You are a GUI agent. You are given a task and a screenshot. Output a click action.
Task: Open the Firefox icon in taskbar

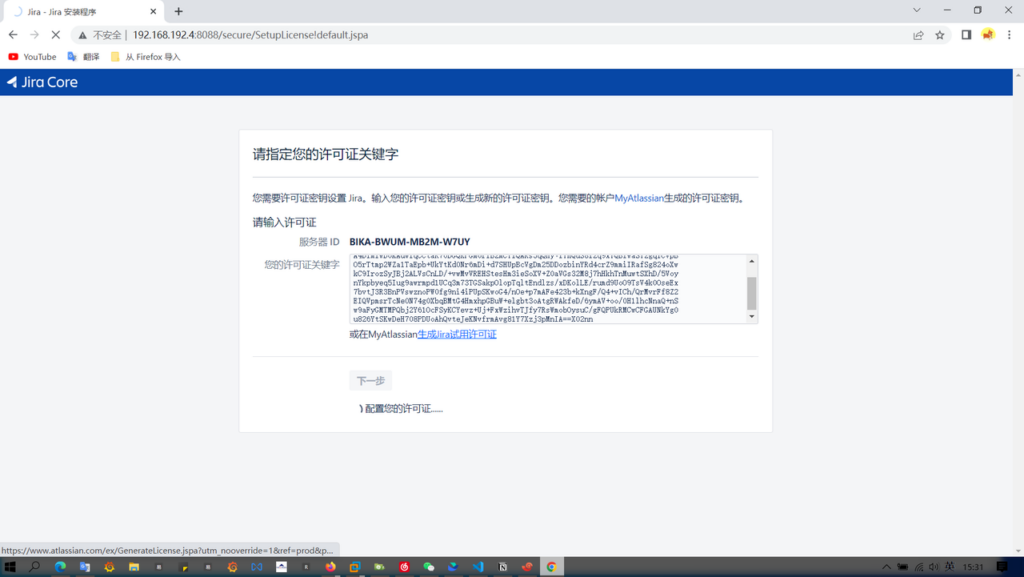pyautogui.click(x=330, y=567)
